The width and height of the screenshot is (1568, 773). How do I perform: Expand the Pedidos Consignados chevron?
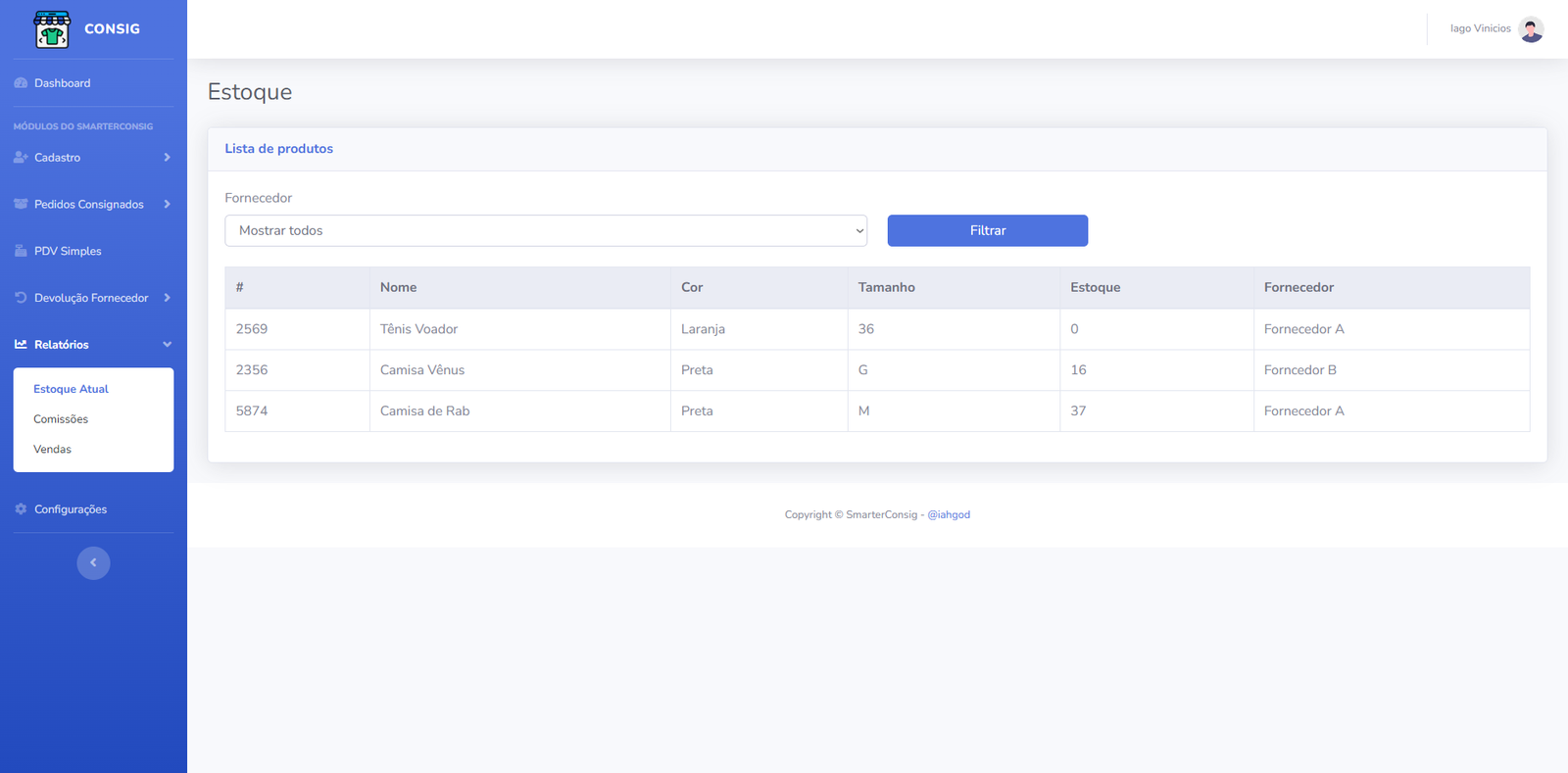[x=168, y=204]
